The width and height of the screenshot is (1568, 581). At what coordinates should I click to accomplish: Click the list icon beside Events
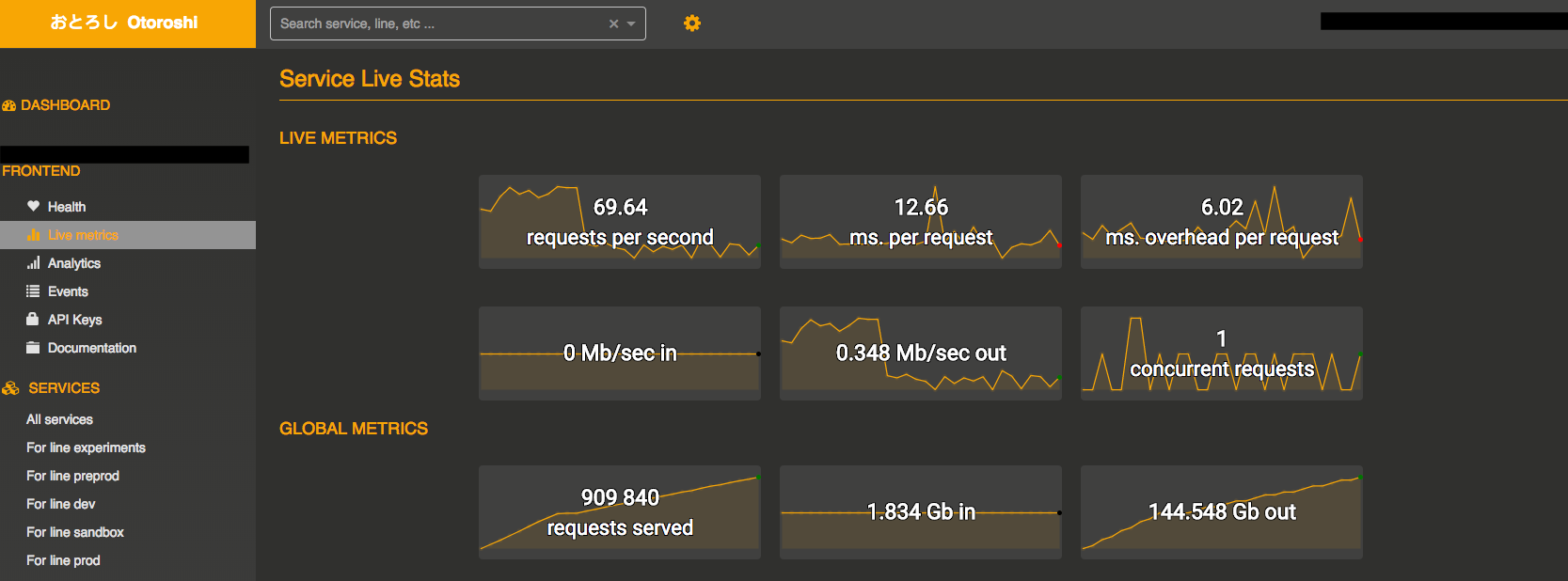(33, 291)
